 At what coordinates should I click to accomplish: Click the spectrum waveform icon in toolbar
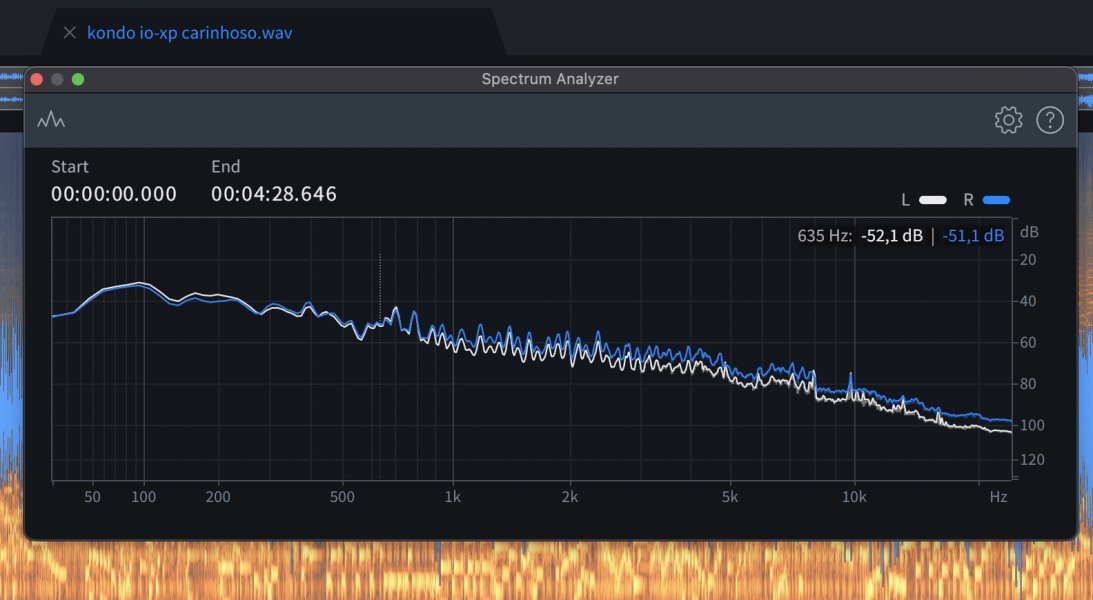pos(51,121)
